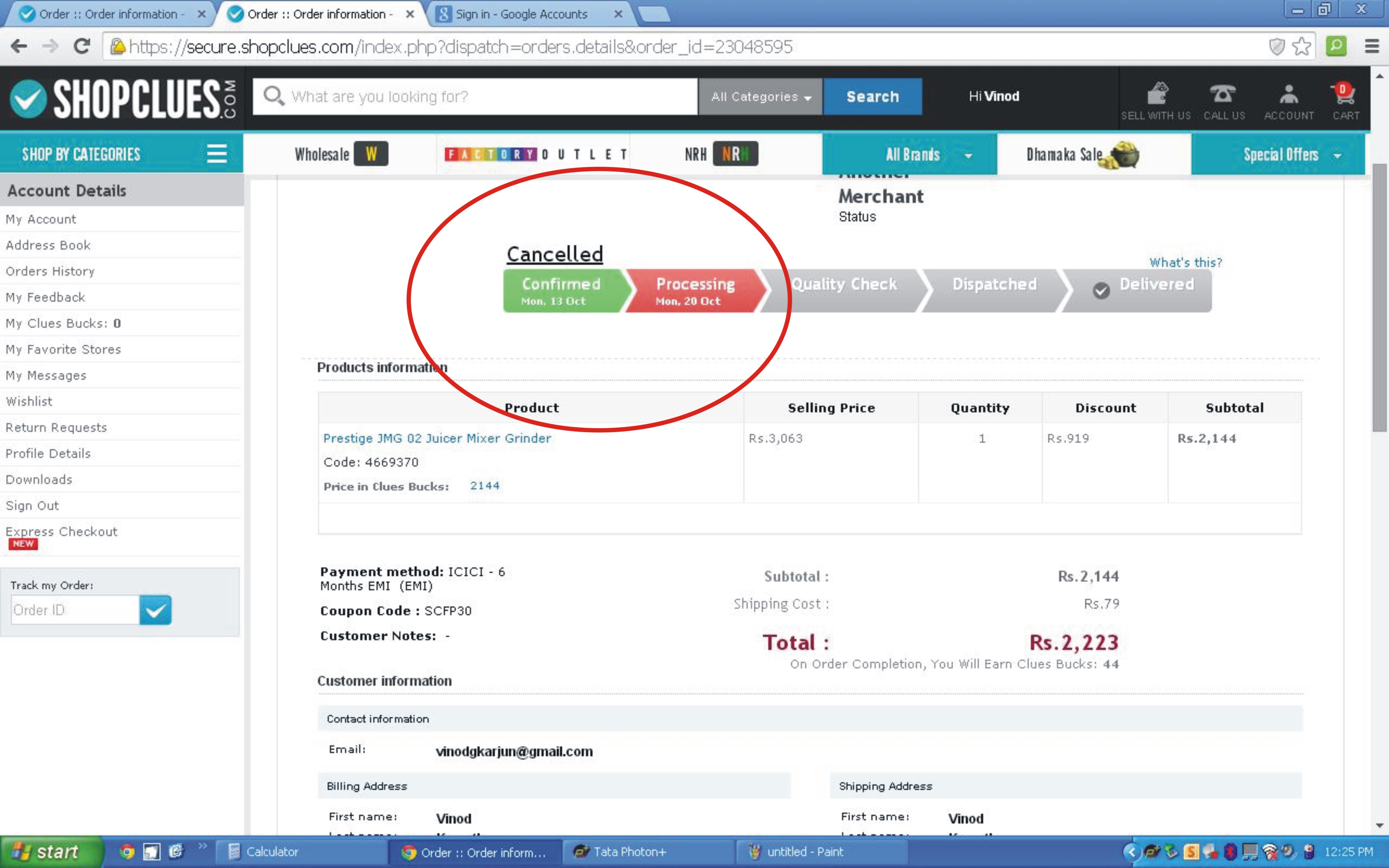The width and height of the screenshot is (1389, 868).
Task: Open the Chrome hamburger menu
Action: pos(1371,46)
